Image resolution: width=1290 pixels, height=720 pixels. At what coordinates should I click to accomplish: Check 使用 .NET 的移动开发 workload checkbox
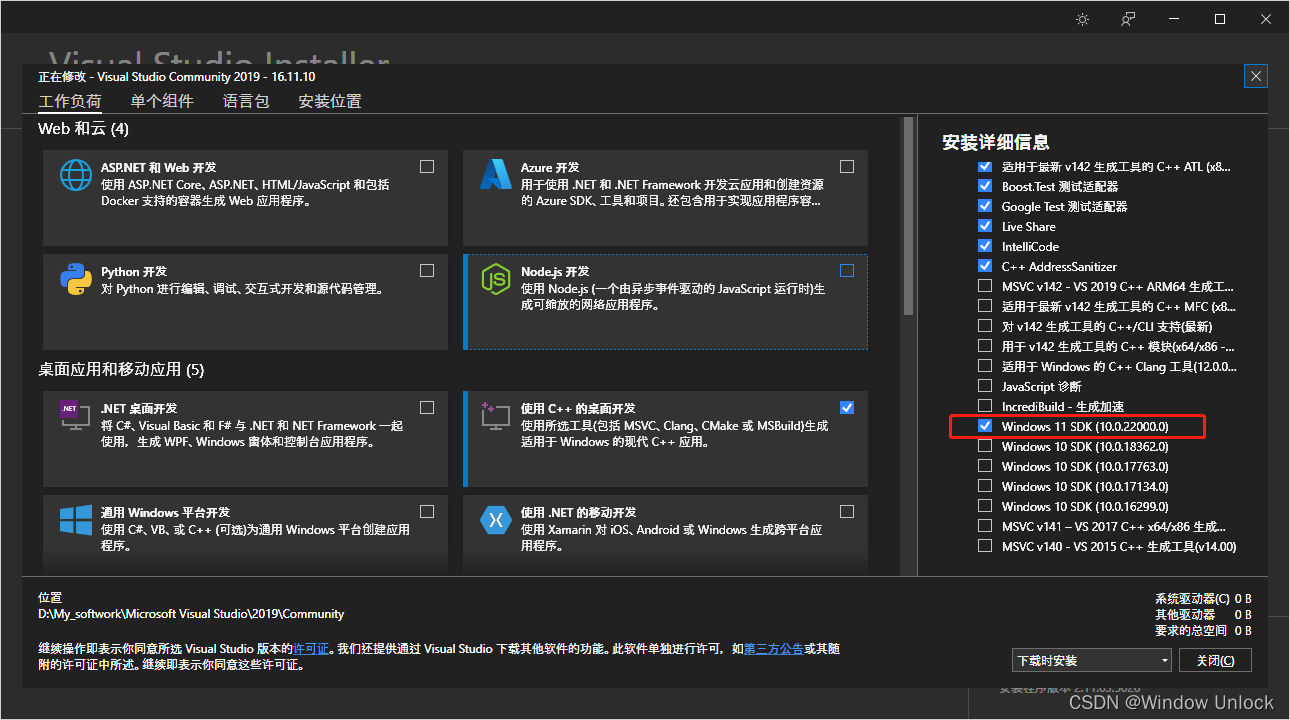(847, 511)
